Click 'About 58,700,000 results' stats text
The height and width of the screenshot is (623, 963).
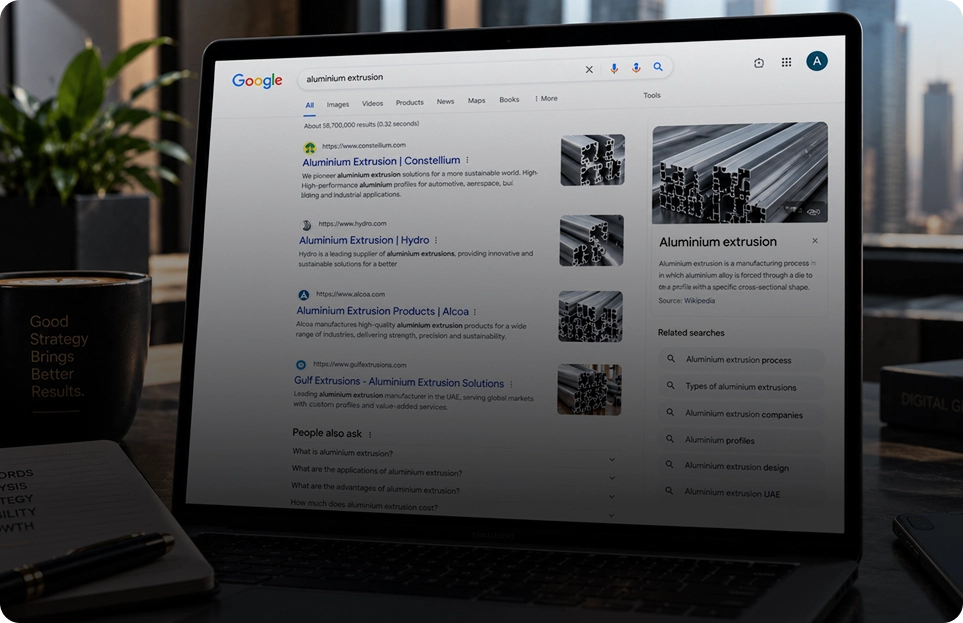(x=361, y=125)
